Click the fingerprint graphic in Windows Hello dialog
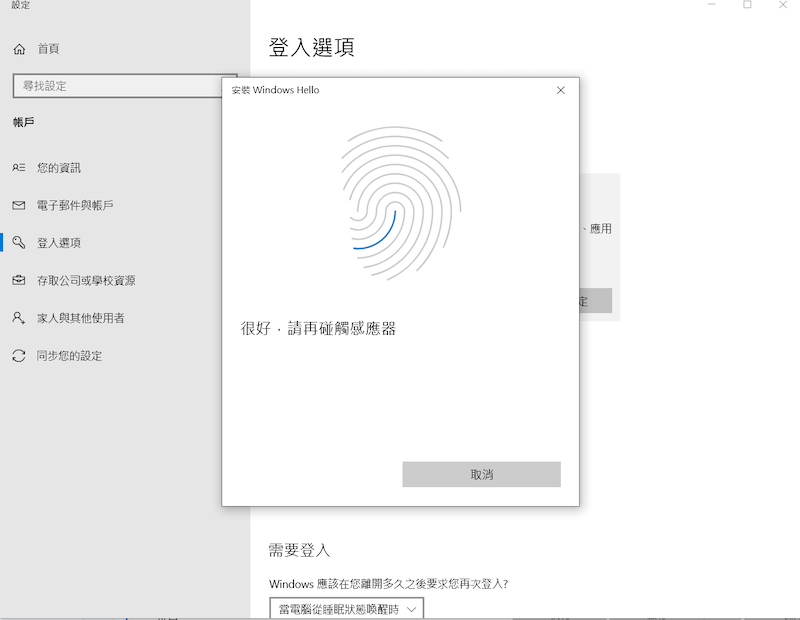 pyautogui.click(x=401, y=203)
